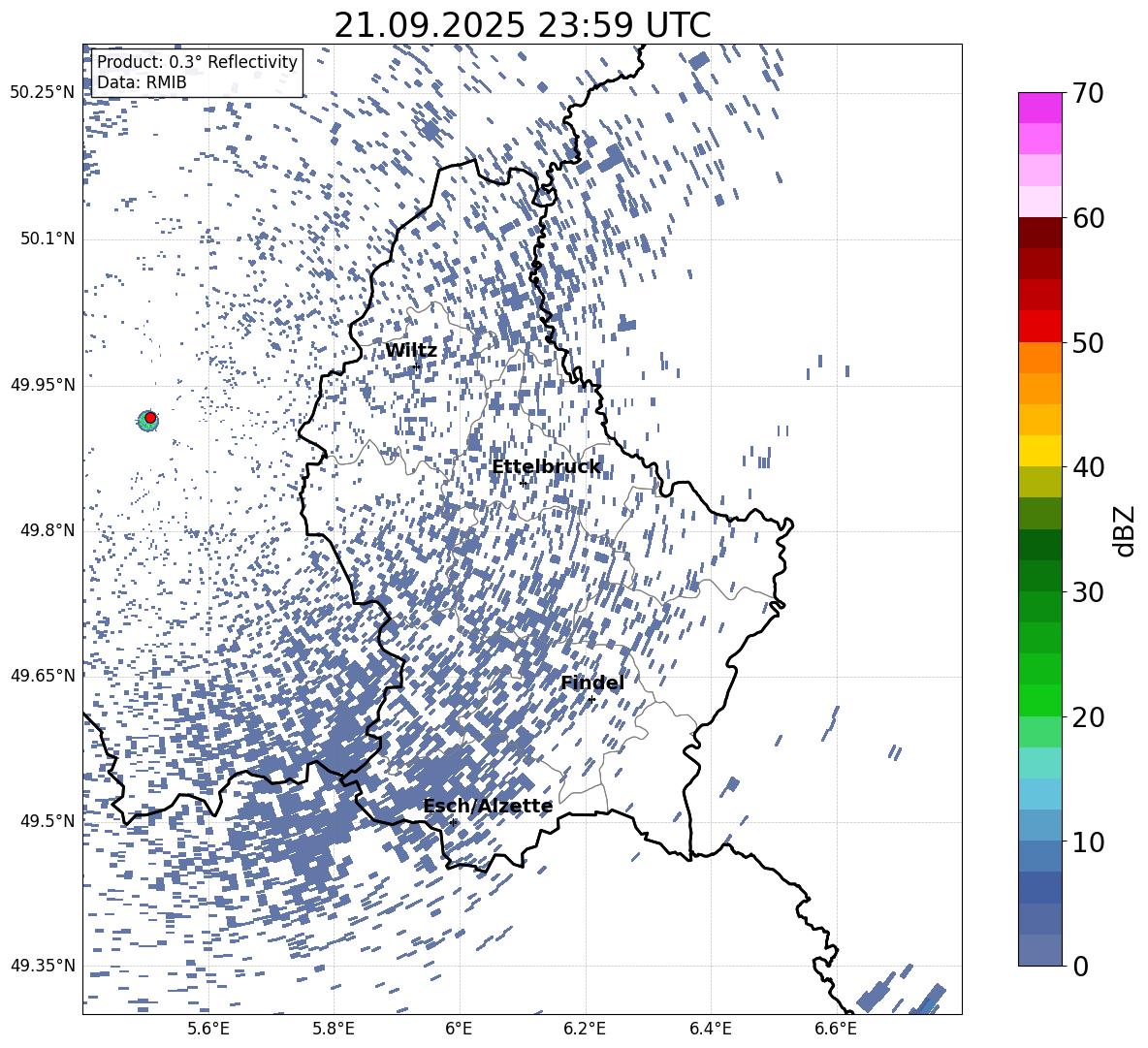Viewport: 1148px width, 1048px height.
Task: Click the 49.5°N latitude label
Action: click(48, 821)
